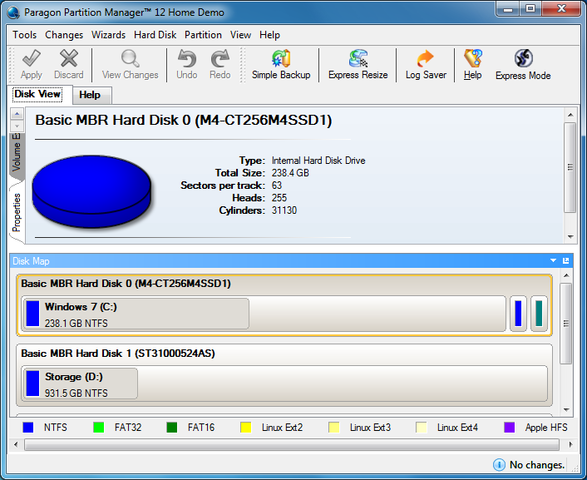Open the Tools menu
Screen dimensions: 587x480
25,35
